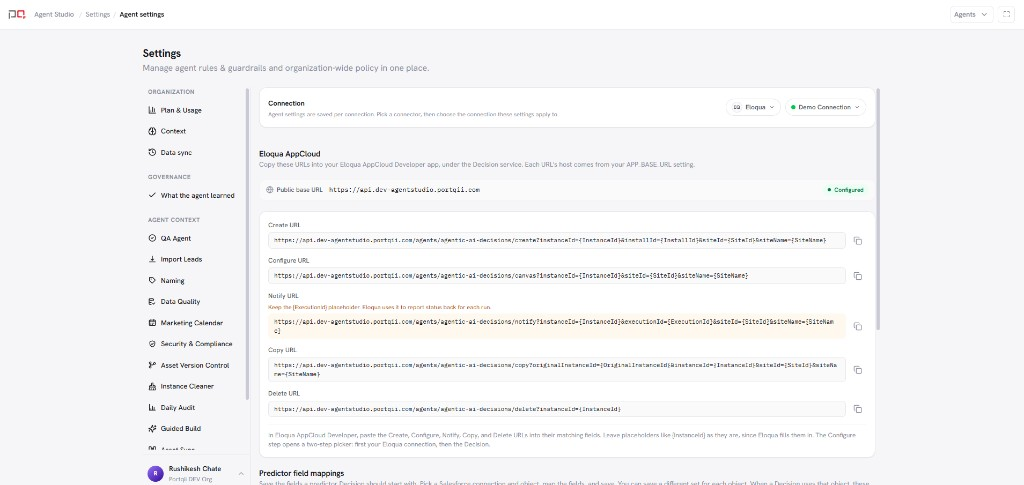The width and height of the screenshot is (1024, 485).
Task: Click the Plan & Usage chart icon
Action: 152,110
